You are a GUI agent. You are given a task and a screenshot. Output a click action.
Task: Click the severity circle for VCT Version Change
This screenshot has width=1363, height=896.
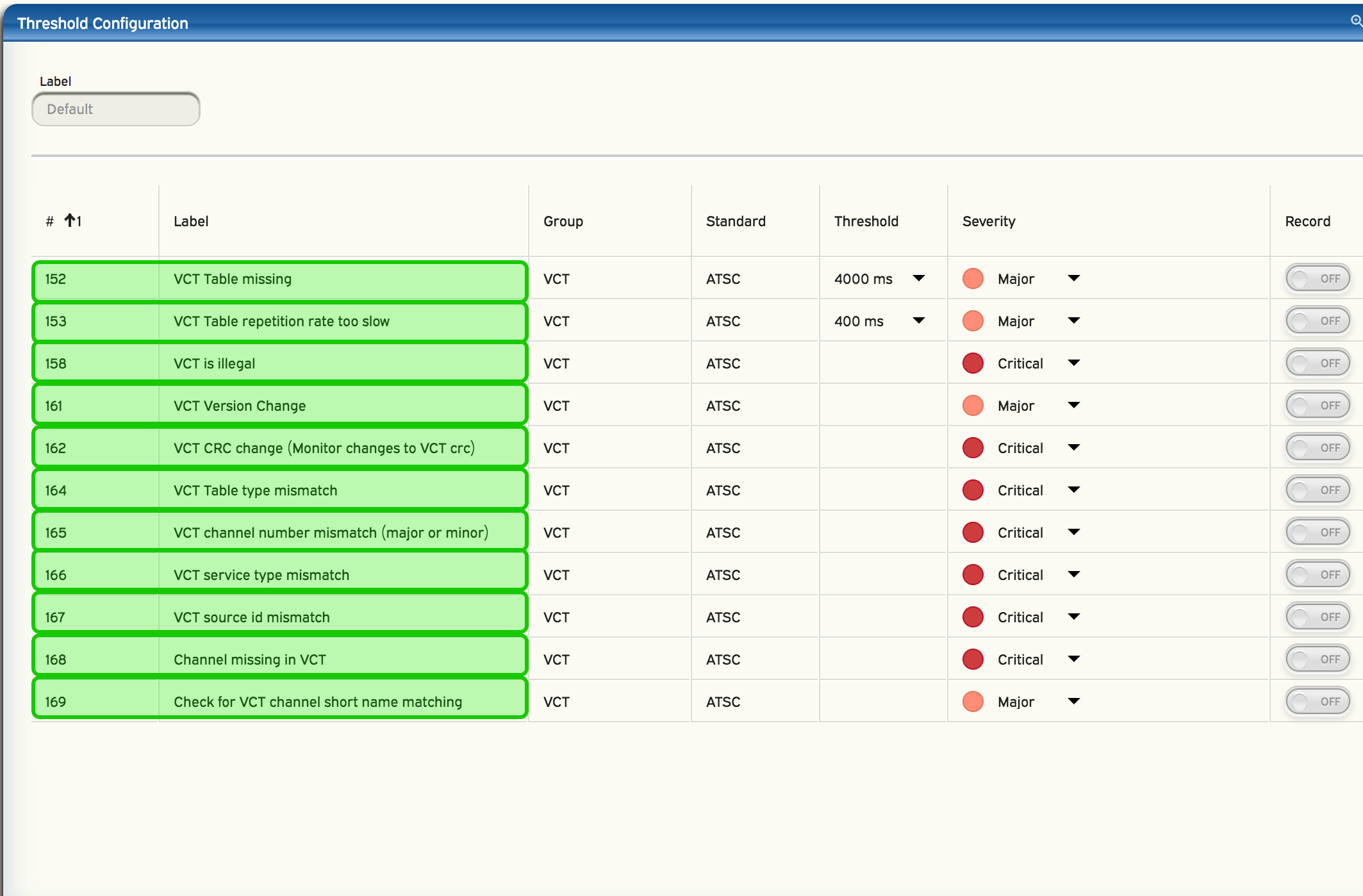[x=973, y=406]
